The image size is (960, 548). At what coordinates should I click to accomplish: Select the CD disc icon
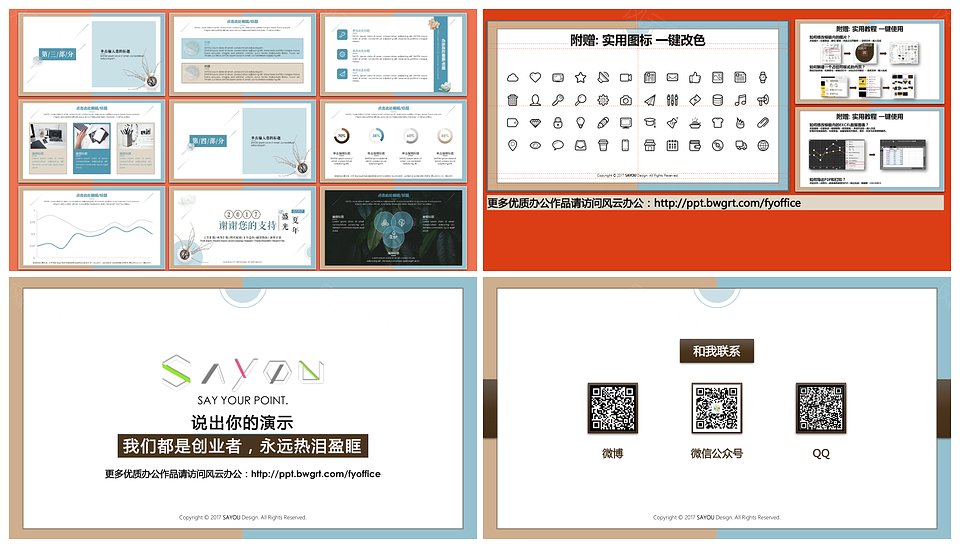tap(718, 145)
